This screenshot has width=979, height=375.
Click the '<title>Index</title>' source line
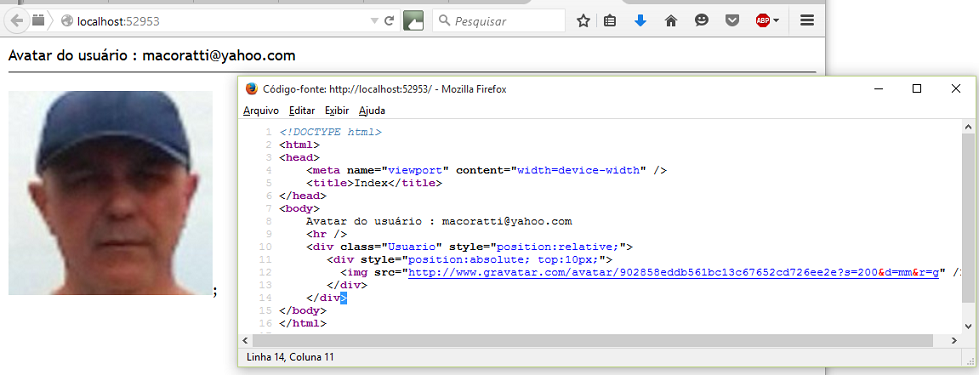pos(374,183)
